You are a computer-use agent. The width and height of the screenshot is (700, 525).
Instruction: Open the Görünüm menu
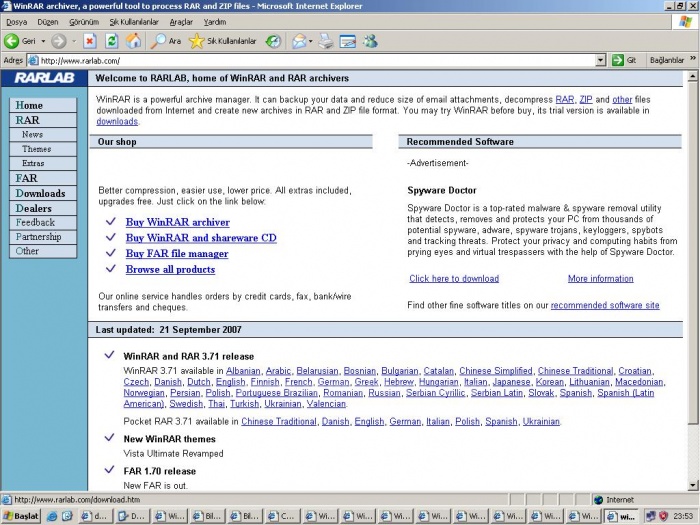[82, 21]
